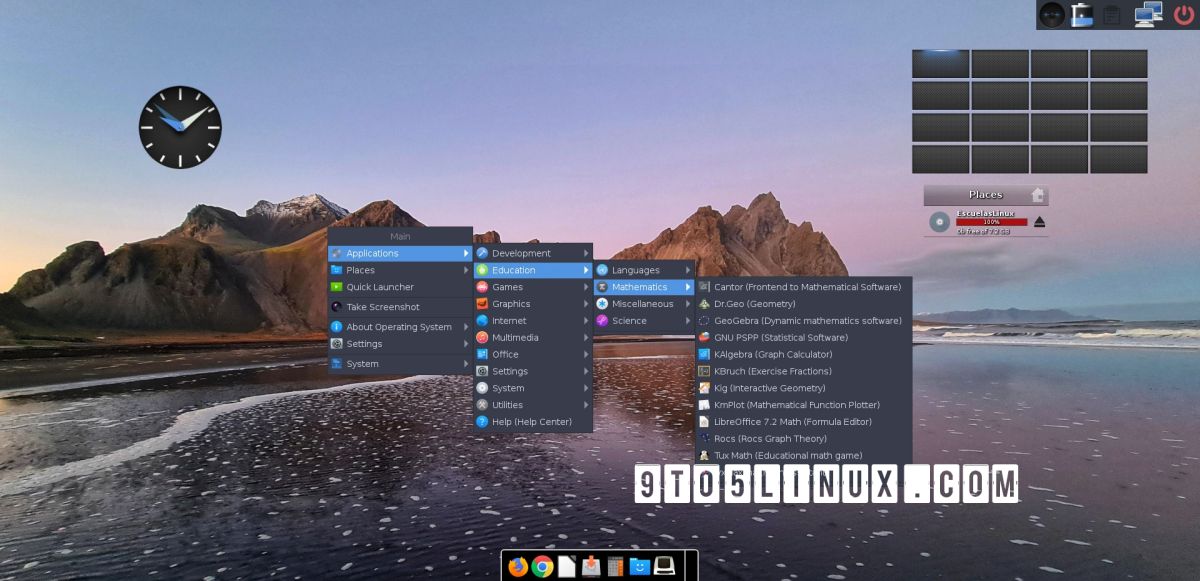
Task: Expand the Multimedia submenu arrow
Action: click(x=586, y=337)
